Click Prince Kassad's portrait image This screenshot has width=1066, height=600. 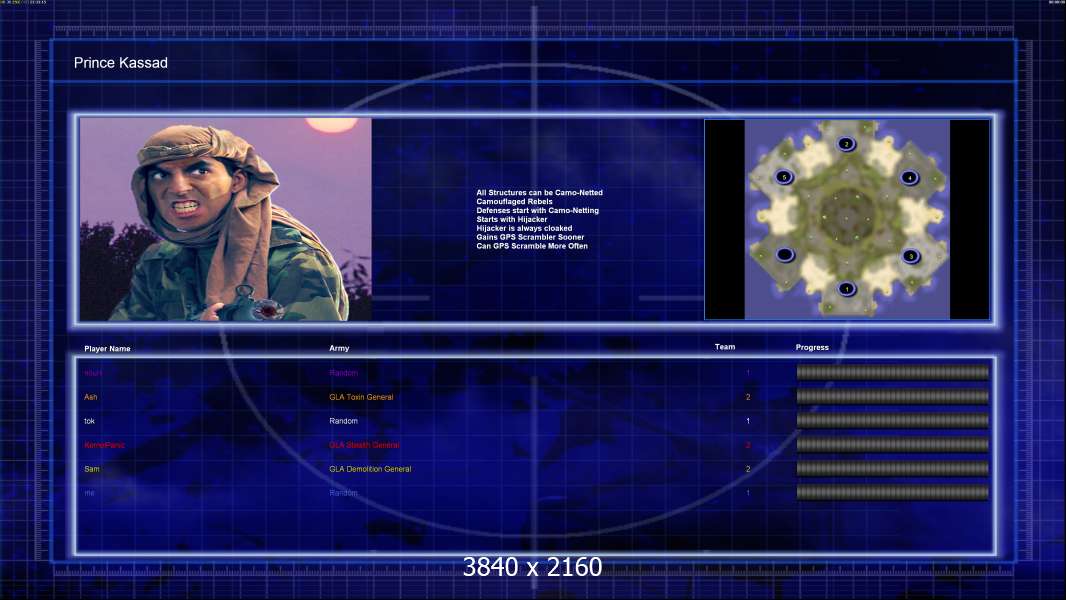point(226,219)
